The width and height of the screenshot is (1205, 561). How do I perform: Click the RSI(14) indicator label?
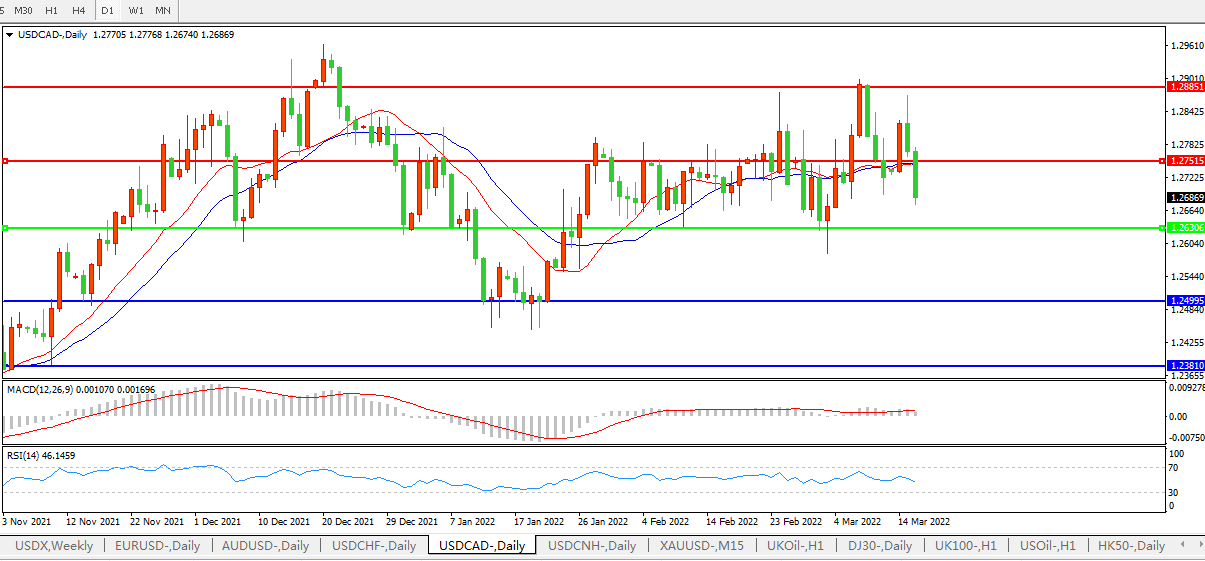[x=23, y=455]
